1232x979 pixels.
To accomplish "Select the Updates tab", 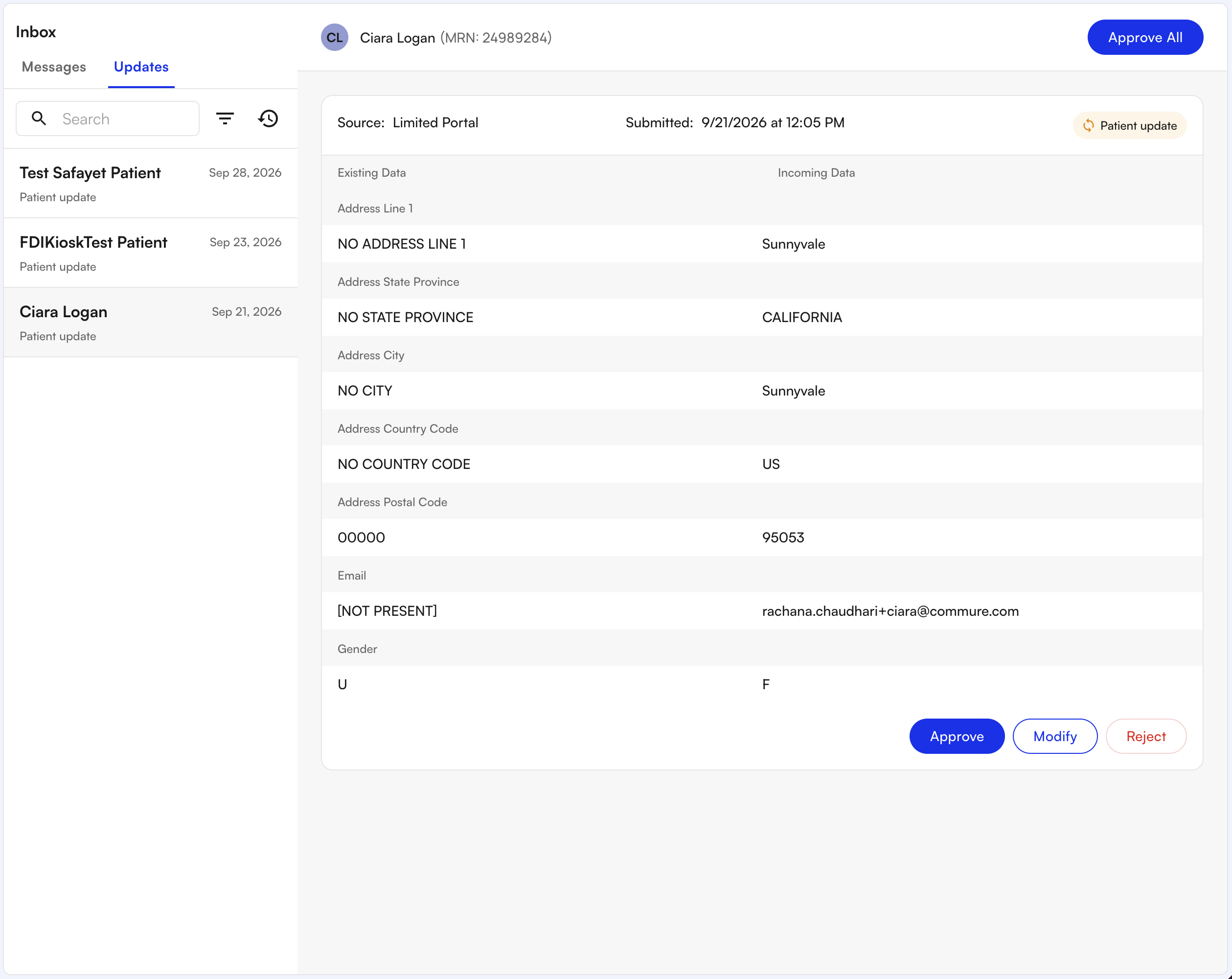I will [x=141, y=67].
